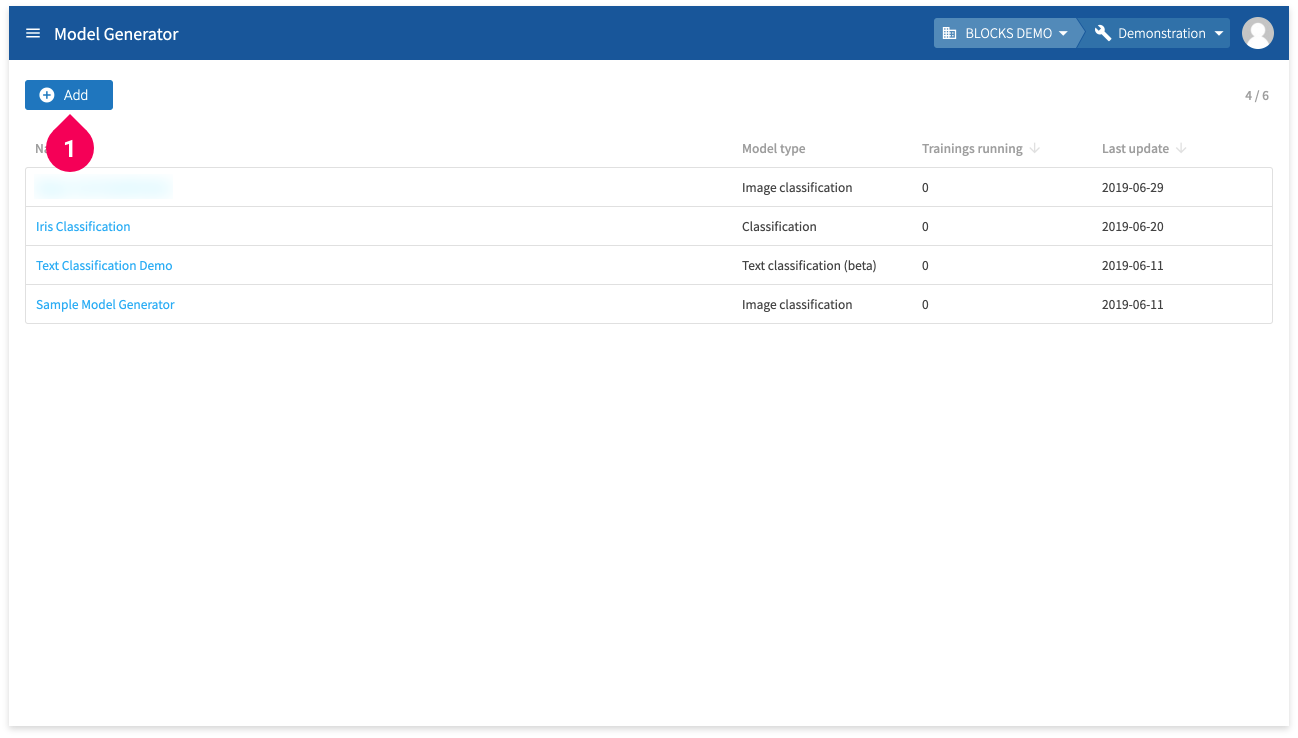The height and width of the screenshot is (738, 1298).
Task: Select the 2019-06-29 date cell
Action: click(1133, 187)
